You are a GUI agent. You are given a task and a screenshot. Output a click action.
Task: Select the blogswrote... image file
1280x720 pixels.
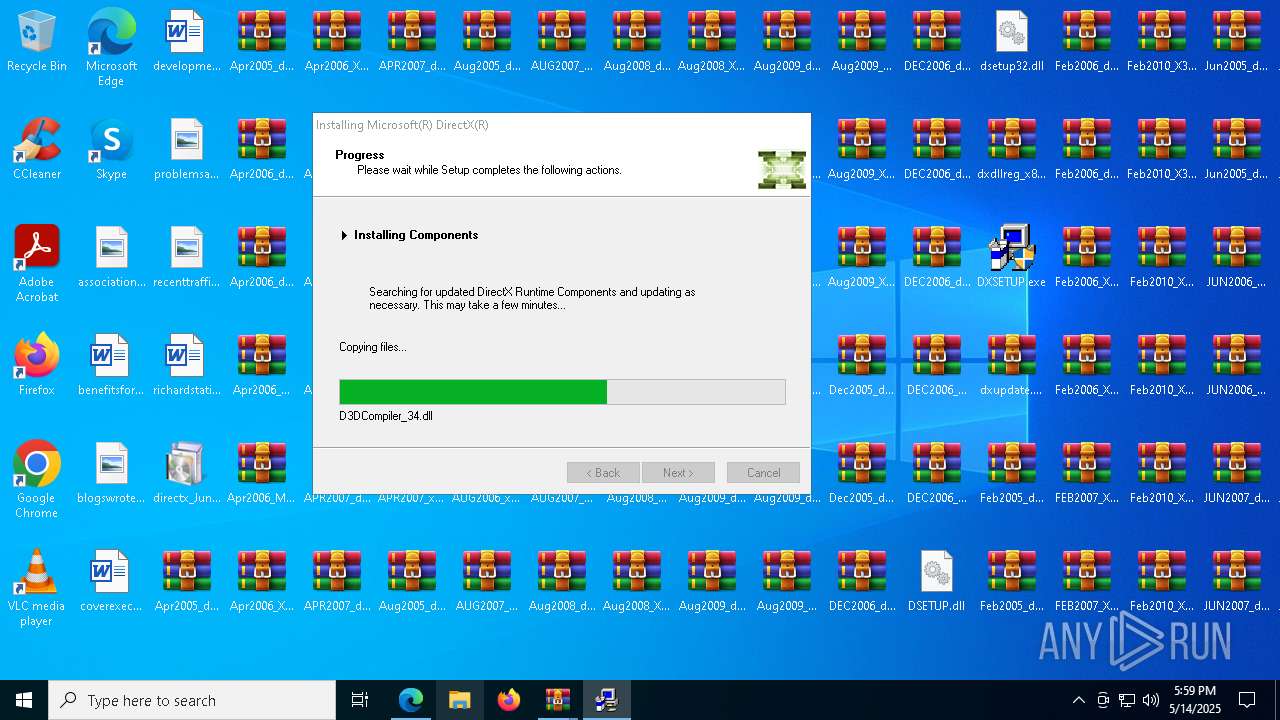(x=111, y=474)
